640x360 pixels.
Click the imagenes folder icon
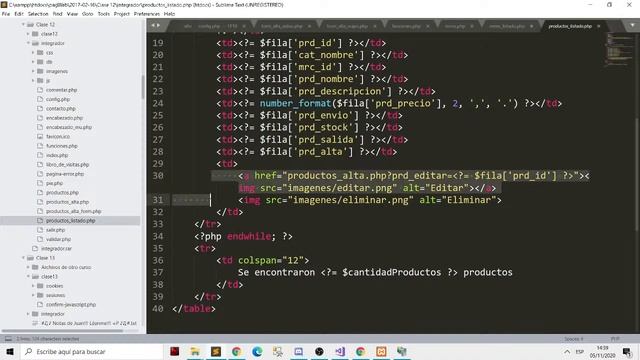40,71
